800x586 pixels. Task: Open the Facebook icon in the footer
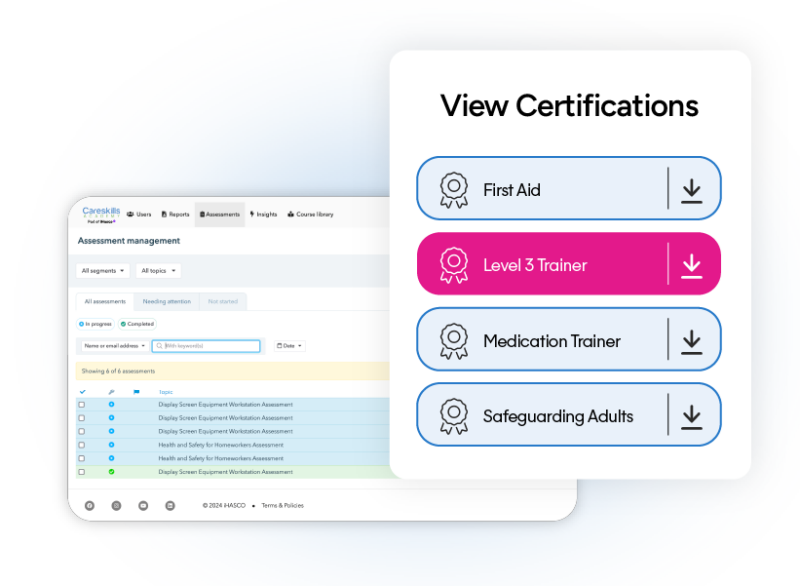pyautogui.click(x=90, y=505)
